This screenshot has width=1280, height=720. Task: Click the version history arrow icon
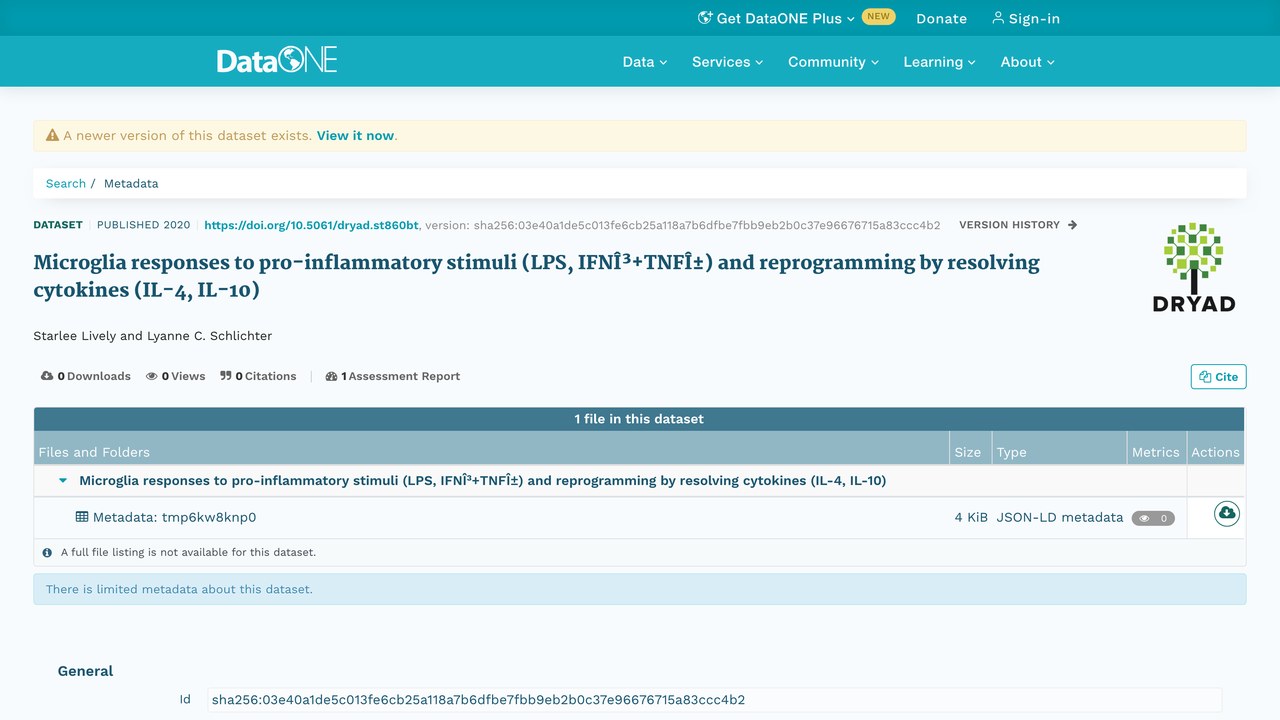click(1072, 225)
